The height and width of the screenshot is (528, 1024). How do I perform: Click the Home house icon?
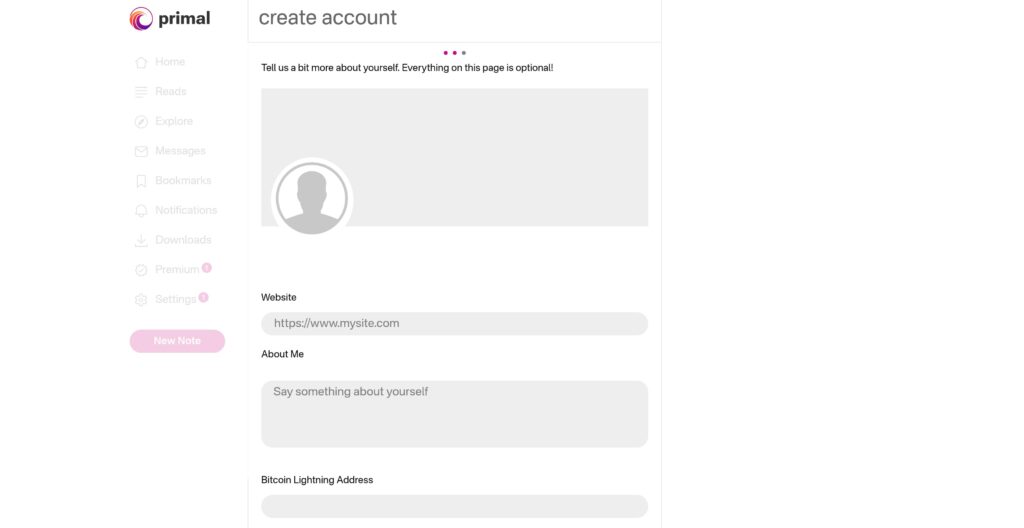(141, 62)
